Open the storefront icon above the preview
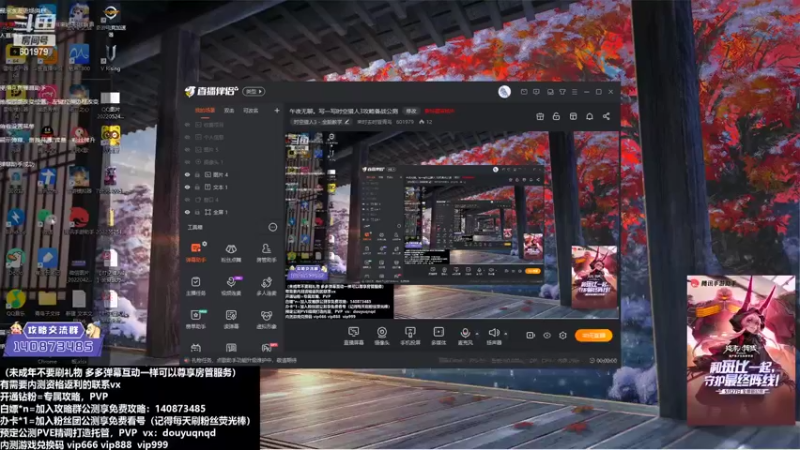800x450 pixels. click(573, 116)
